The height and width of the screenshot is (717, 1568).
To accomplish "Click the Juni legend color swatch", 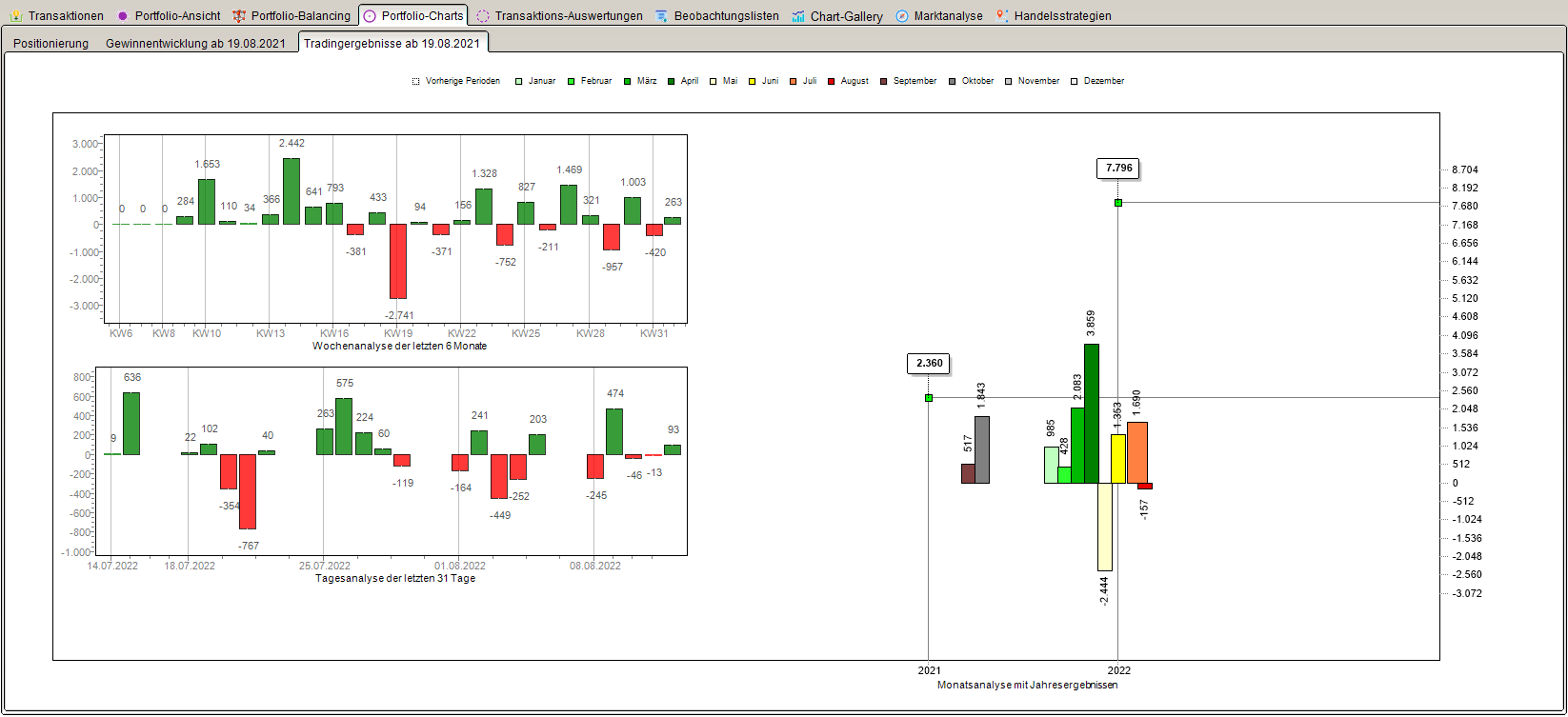I will (753, 82).
